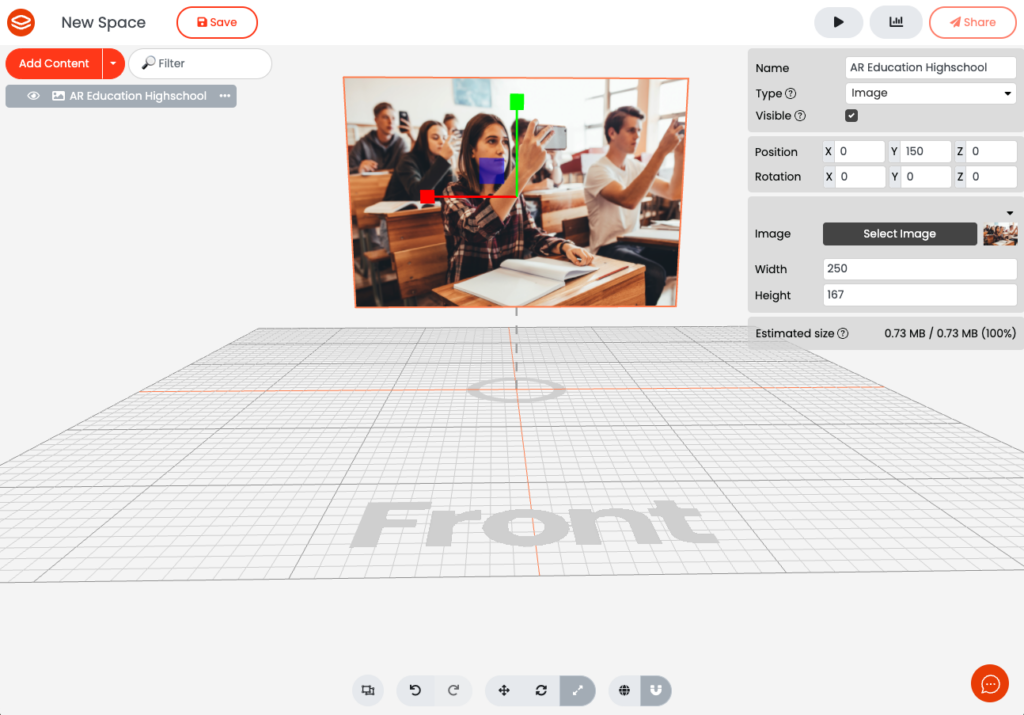Screen dimensions: 1024x715
Task: Play the space preview
Action: click(x=839, y=22)
